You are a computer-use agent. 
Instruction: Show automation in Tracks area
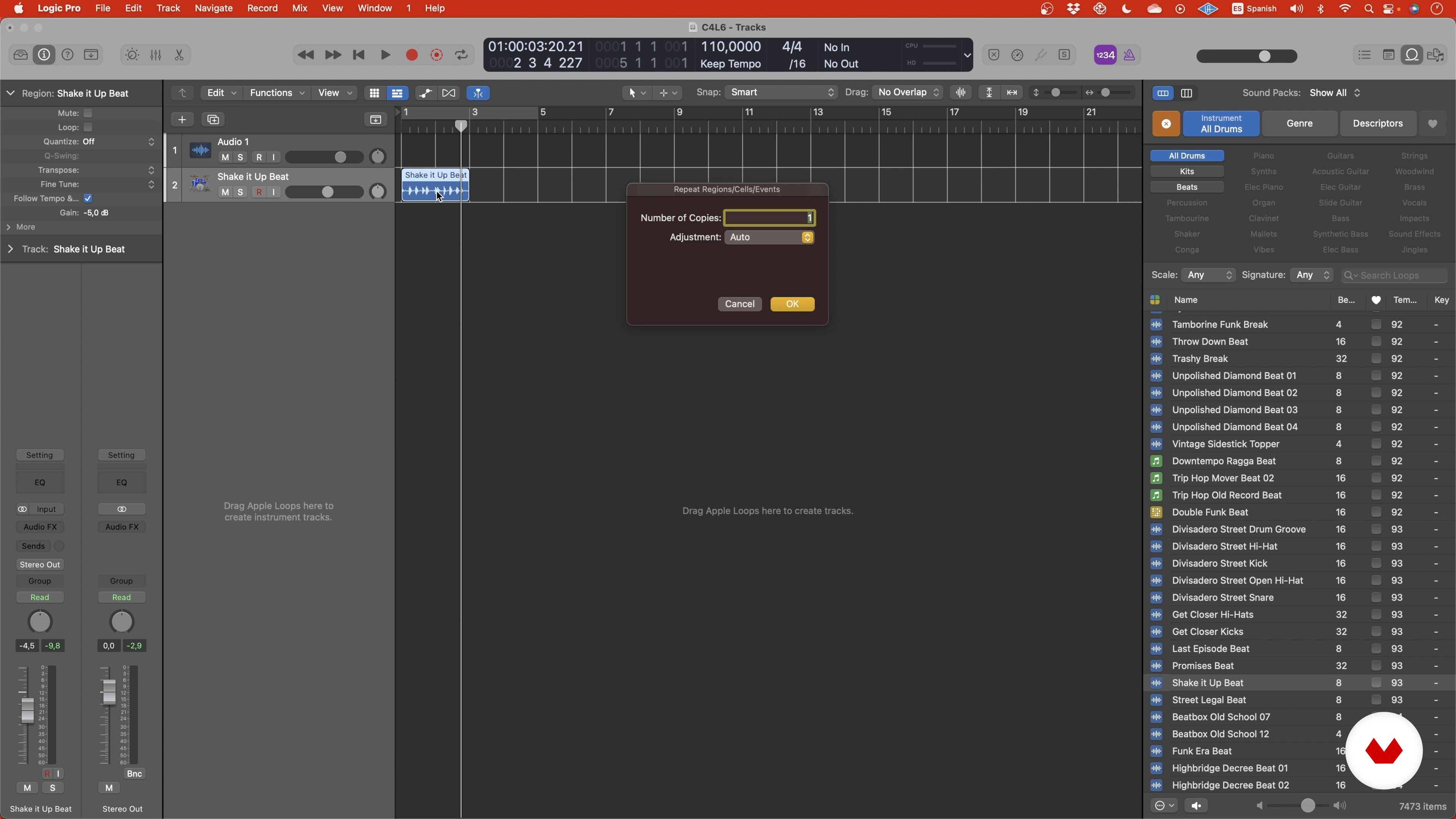pos(425,93)
